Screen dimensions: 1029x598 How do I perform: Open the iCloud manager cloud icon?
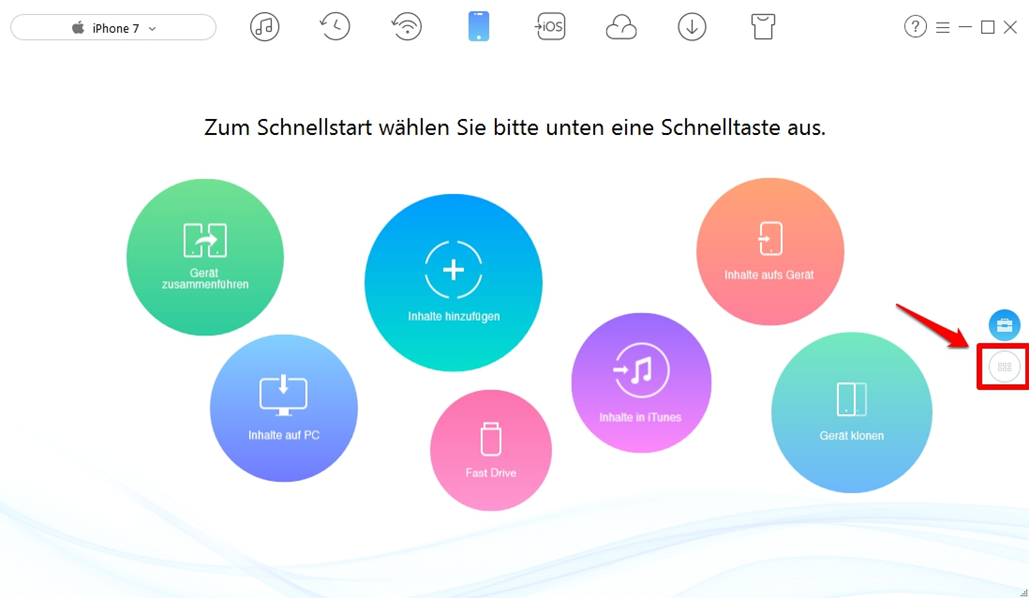pos(621,28)
